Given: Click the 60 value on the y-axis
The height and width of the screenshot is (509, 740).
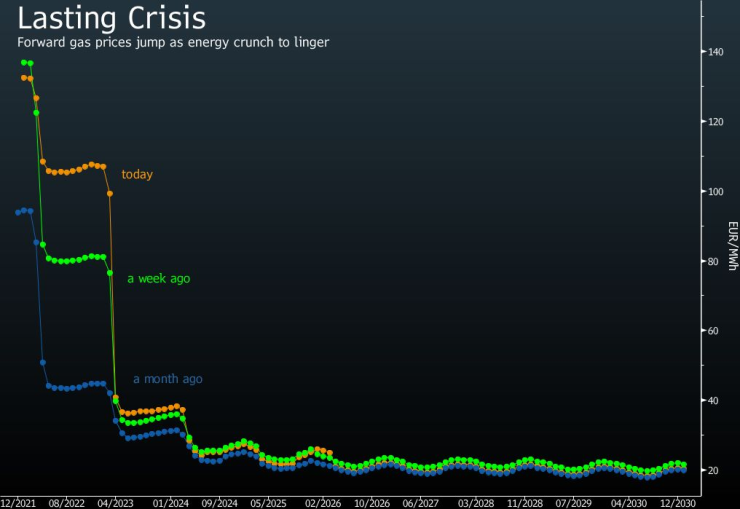Looking at the screenshot, I should click(714, 331).
